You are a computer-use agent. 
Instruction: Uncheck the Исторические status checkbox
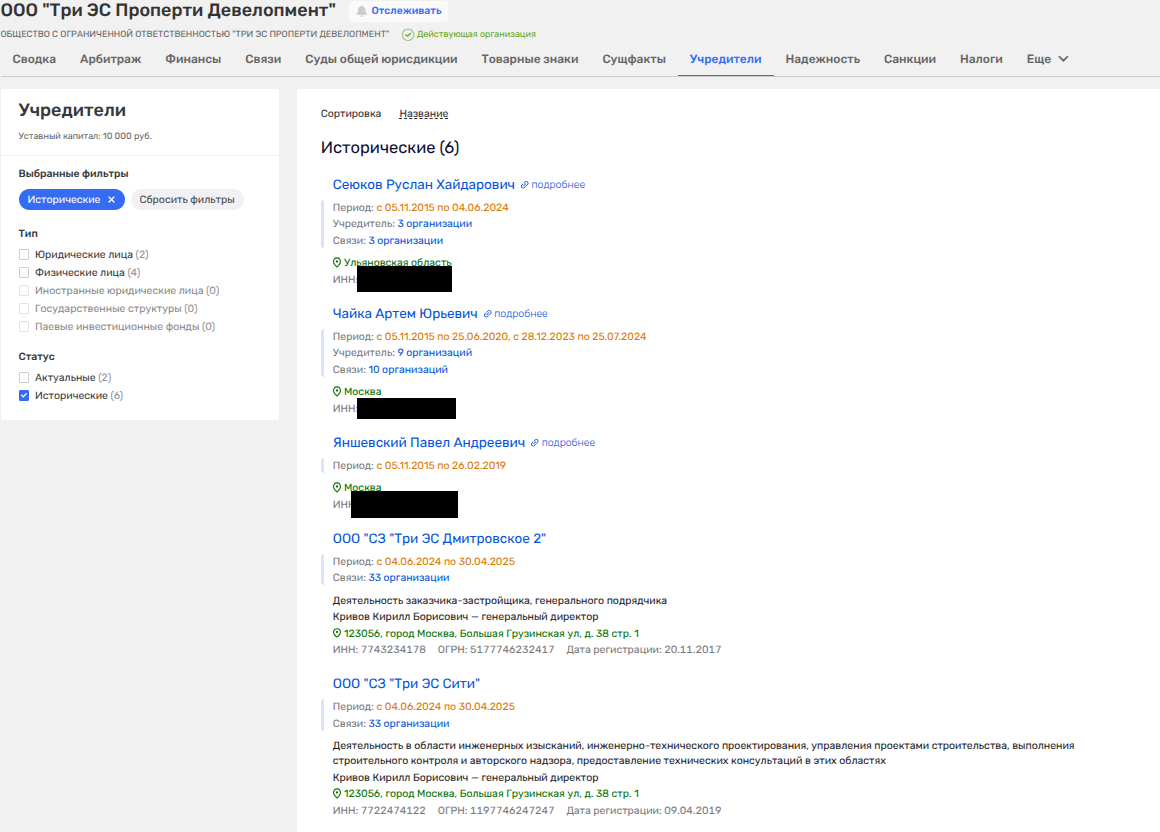point(24,396)
